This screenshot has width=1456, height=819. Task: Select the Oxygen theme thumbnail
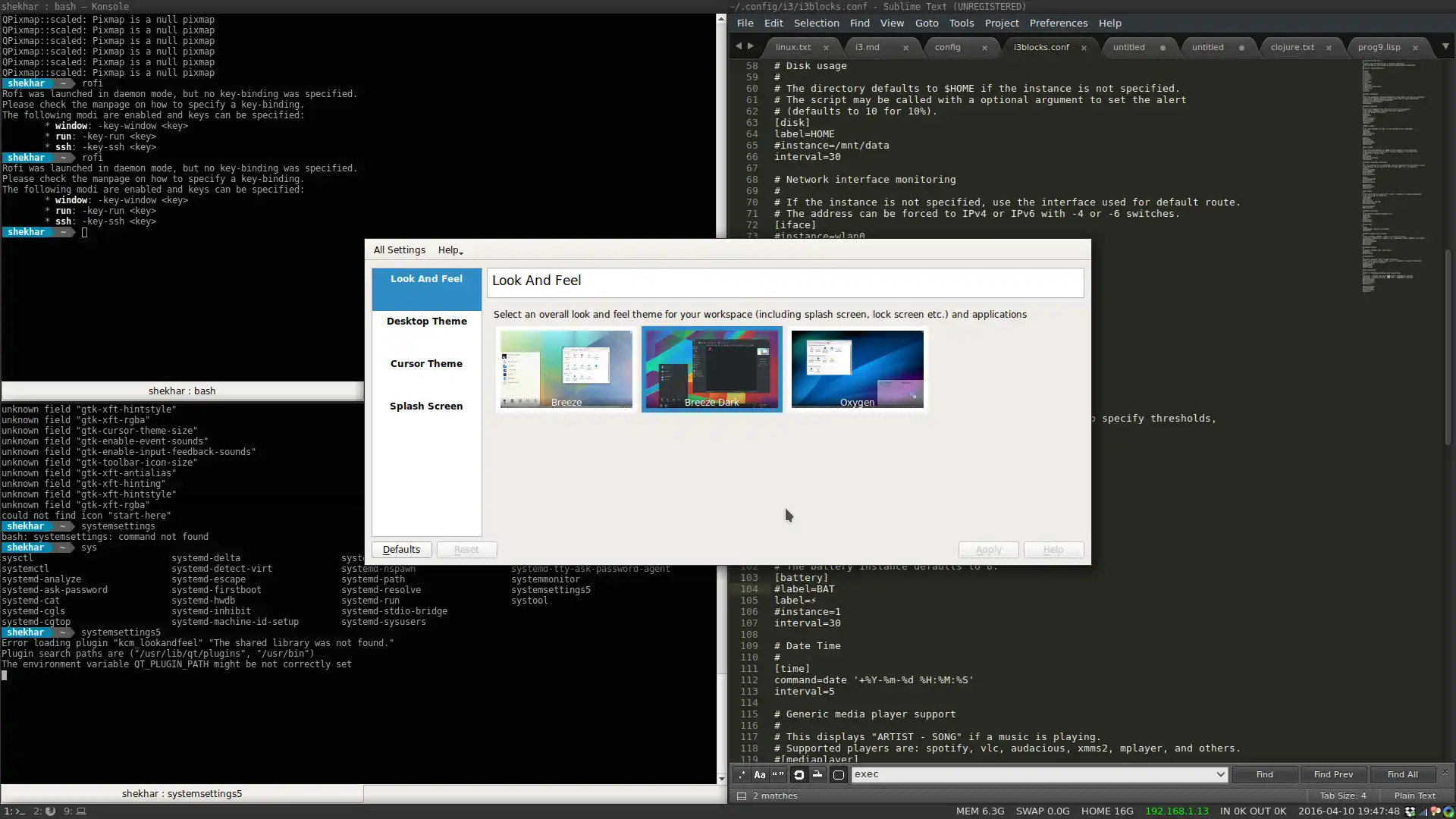(857, 369)
